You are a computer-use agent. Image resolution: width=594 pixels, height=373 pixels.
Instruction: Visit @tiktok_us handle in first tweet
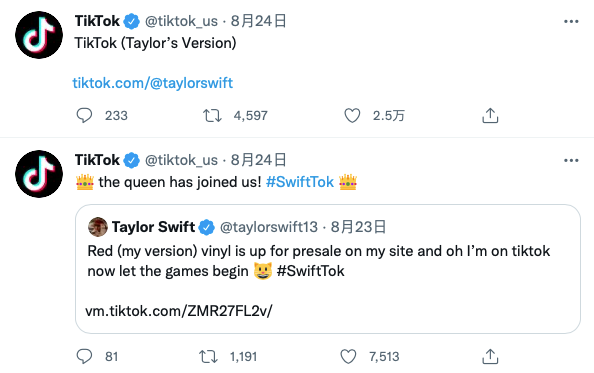click(x=181, y=21)
